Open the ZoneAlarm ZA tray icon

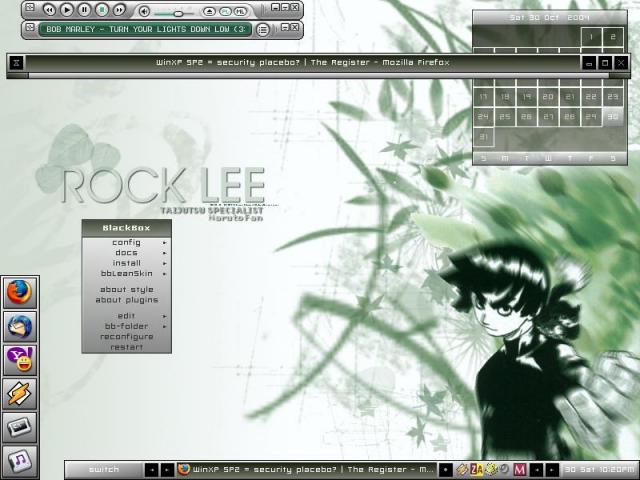(x=476, y=470)
